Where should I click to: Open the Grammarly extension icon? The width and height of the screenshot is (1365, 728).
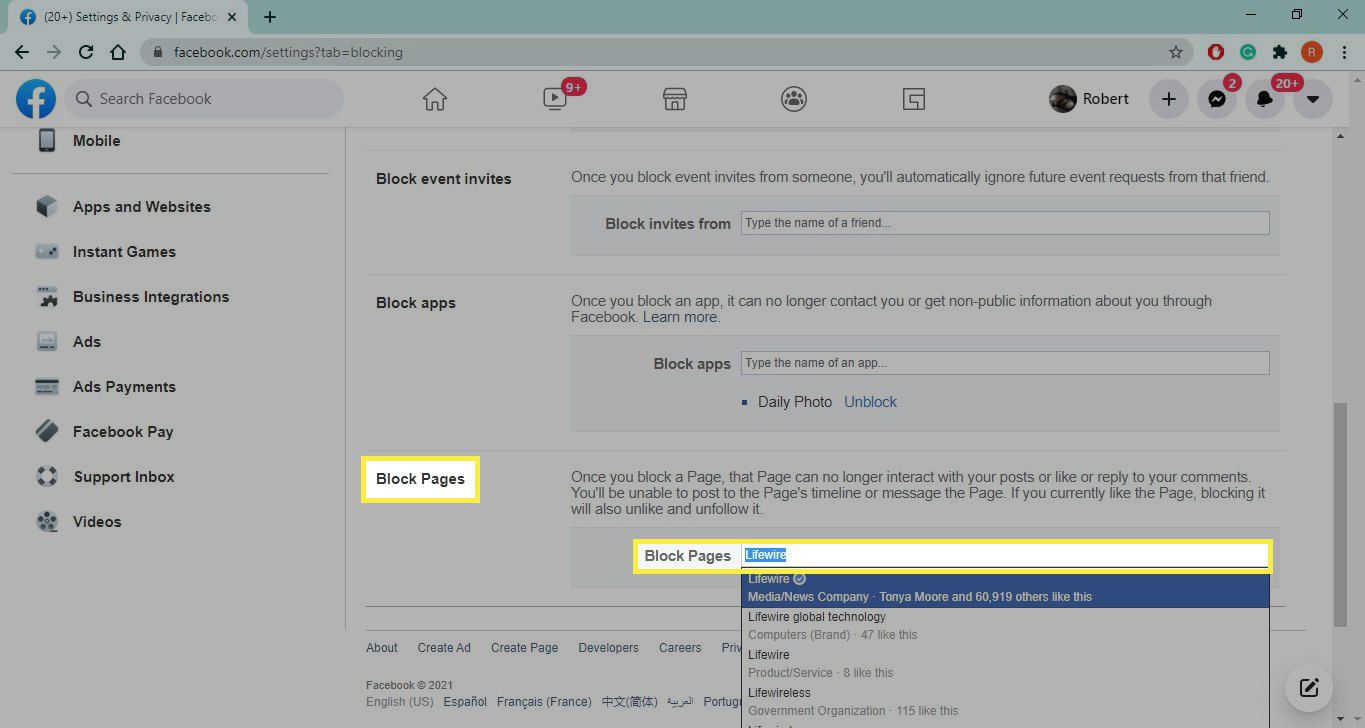click(x=1248, y=52)
